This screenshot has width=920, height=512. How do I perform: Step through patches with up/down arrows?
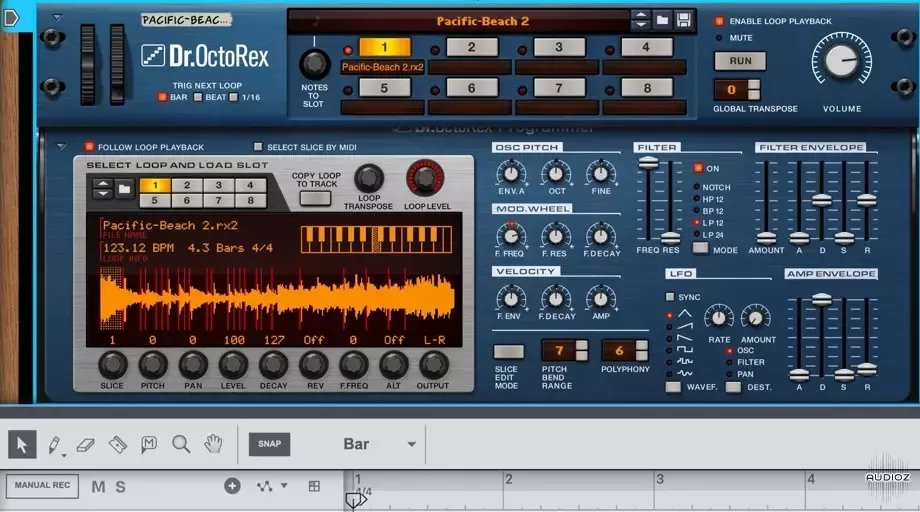click(641, 21)
